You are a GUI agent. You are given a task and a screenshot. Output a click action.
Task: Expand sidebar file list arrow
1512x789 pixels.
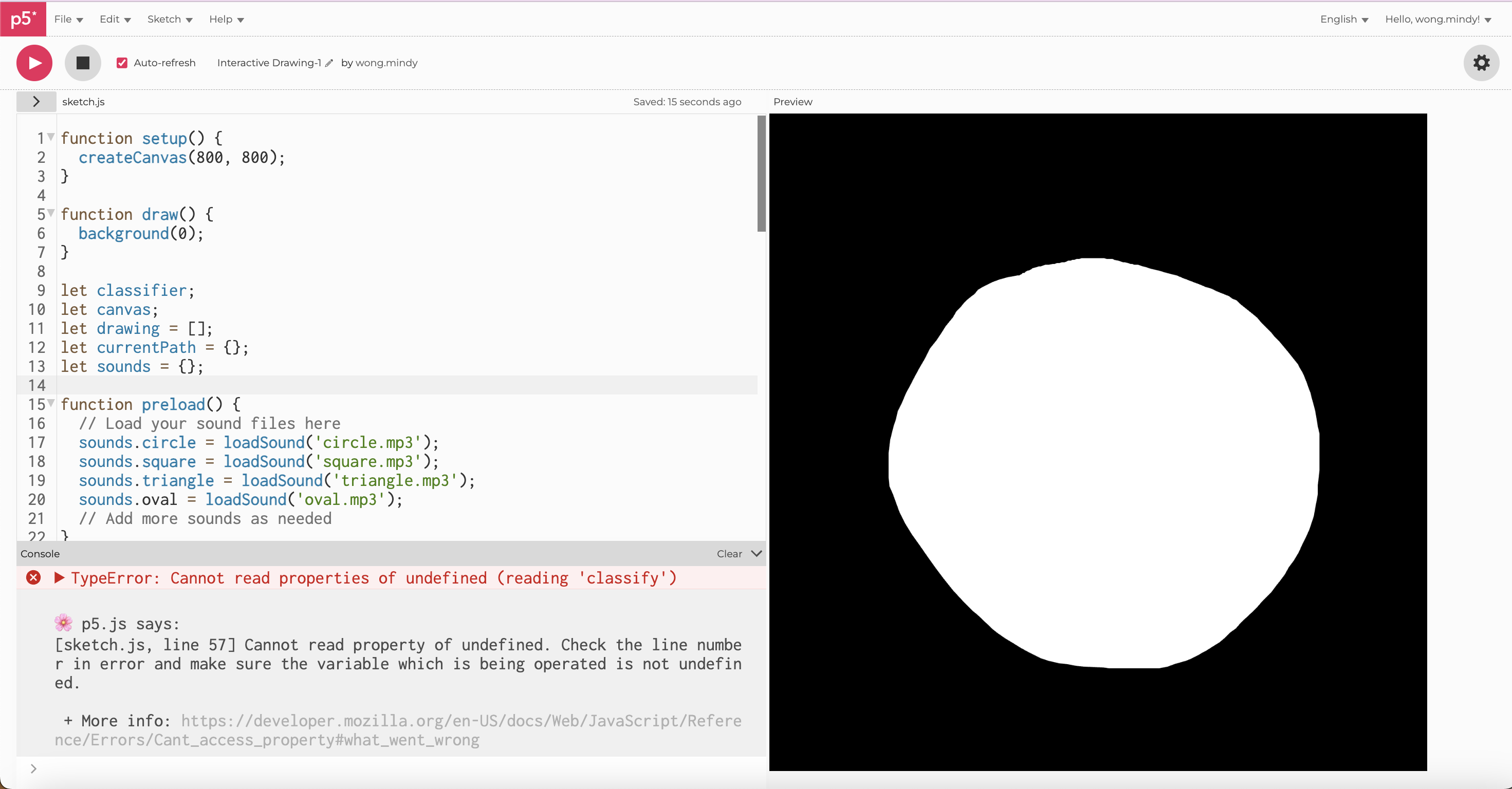pyautogui.click(x=36, y=102)
